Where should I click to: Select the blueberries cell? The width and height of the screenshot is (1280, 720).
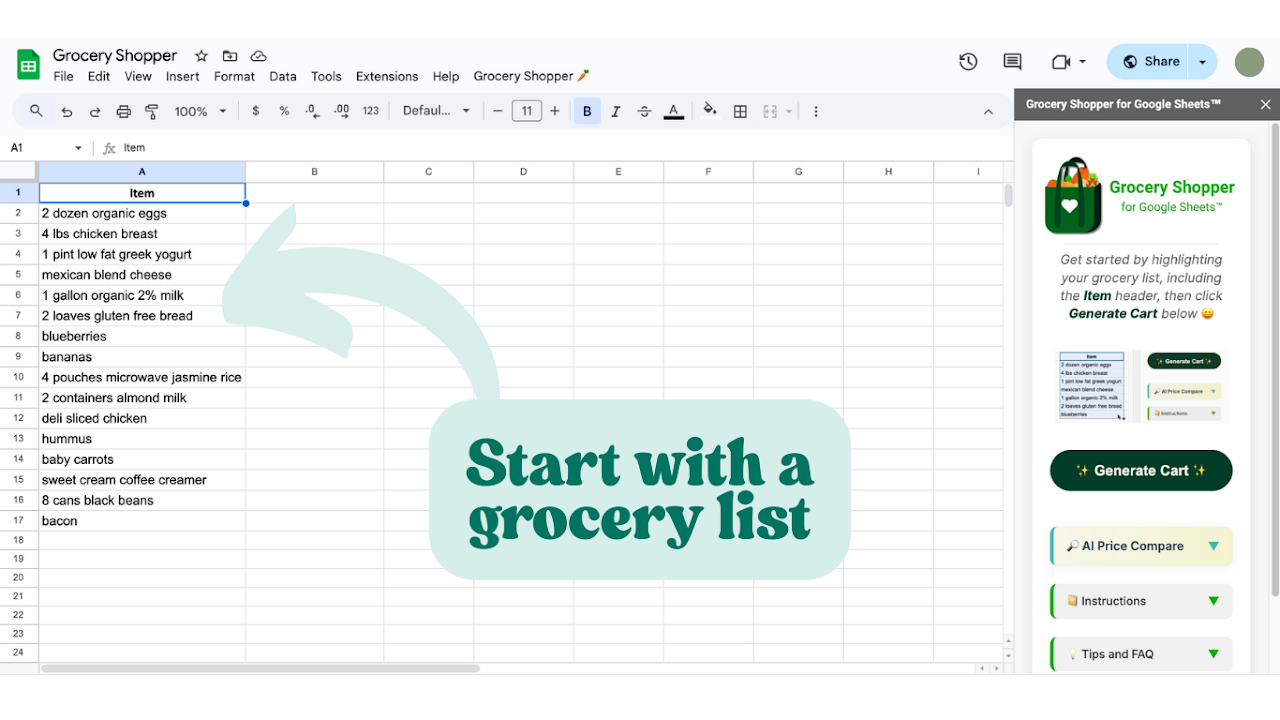pos(142,336)
